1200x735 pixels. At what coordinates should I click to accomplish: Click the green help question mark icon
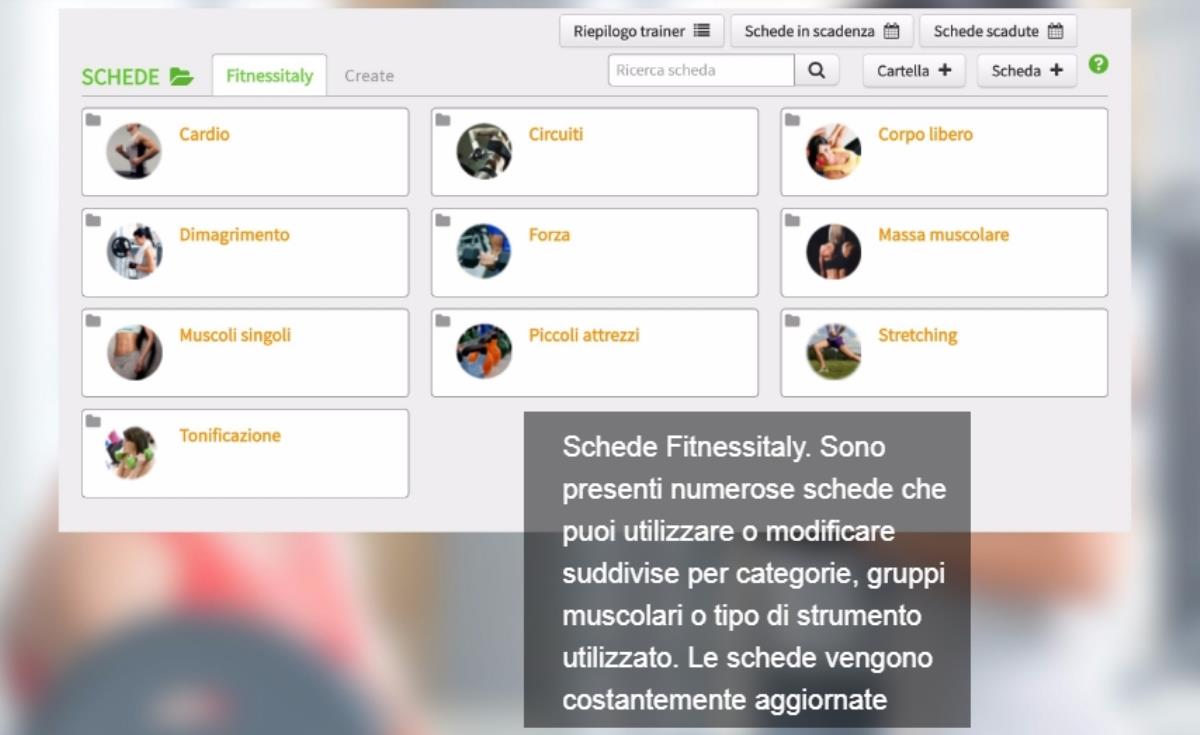click(x=1098, y=64)
